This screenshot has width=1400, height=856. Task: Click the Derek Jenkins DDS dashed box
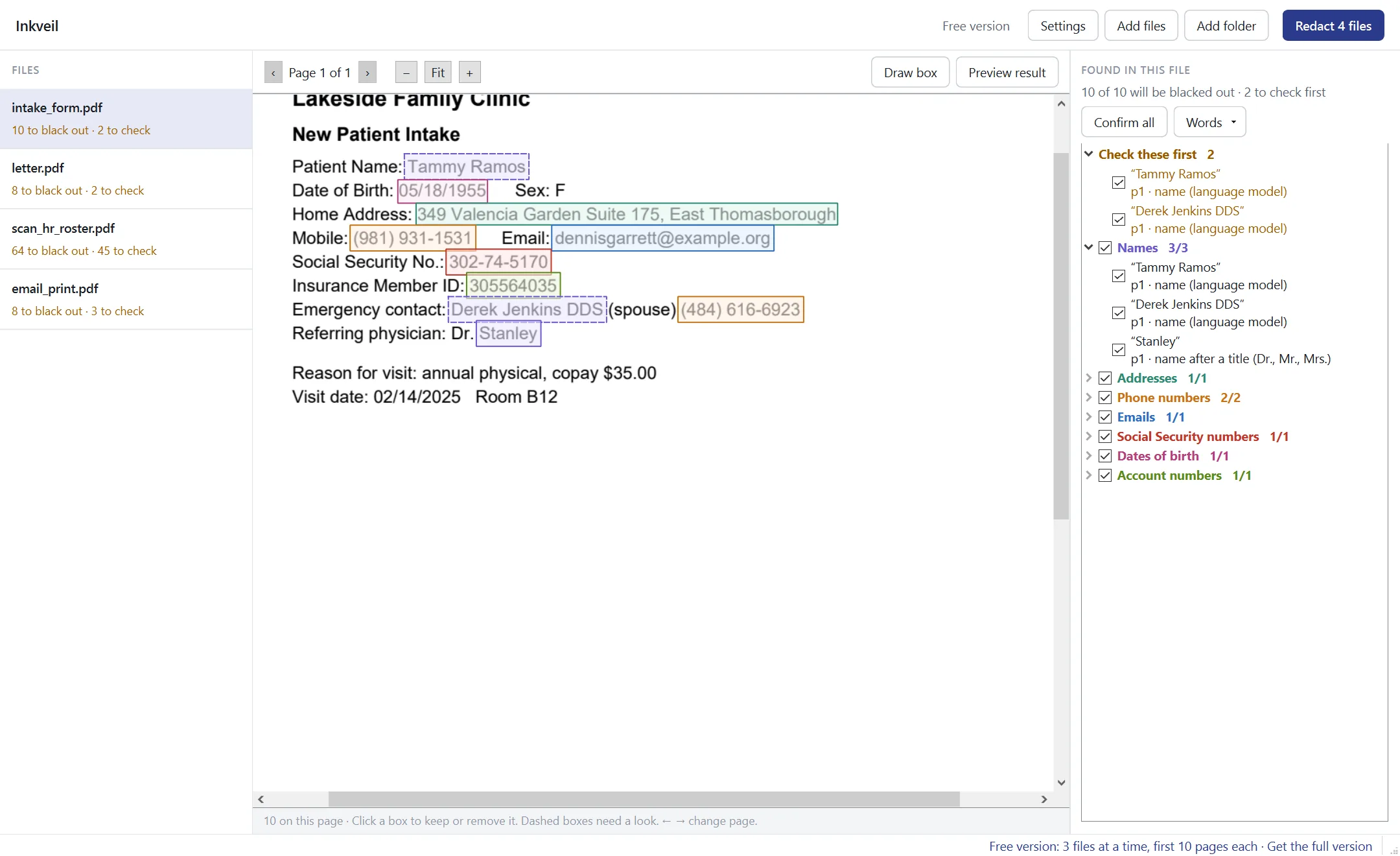[x=528, y=309]
